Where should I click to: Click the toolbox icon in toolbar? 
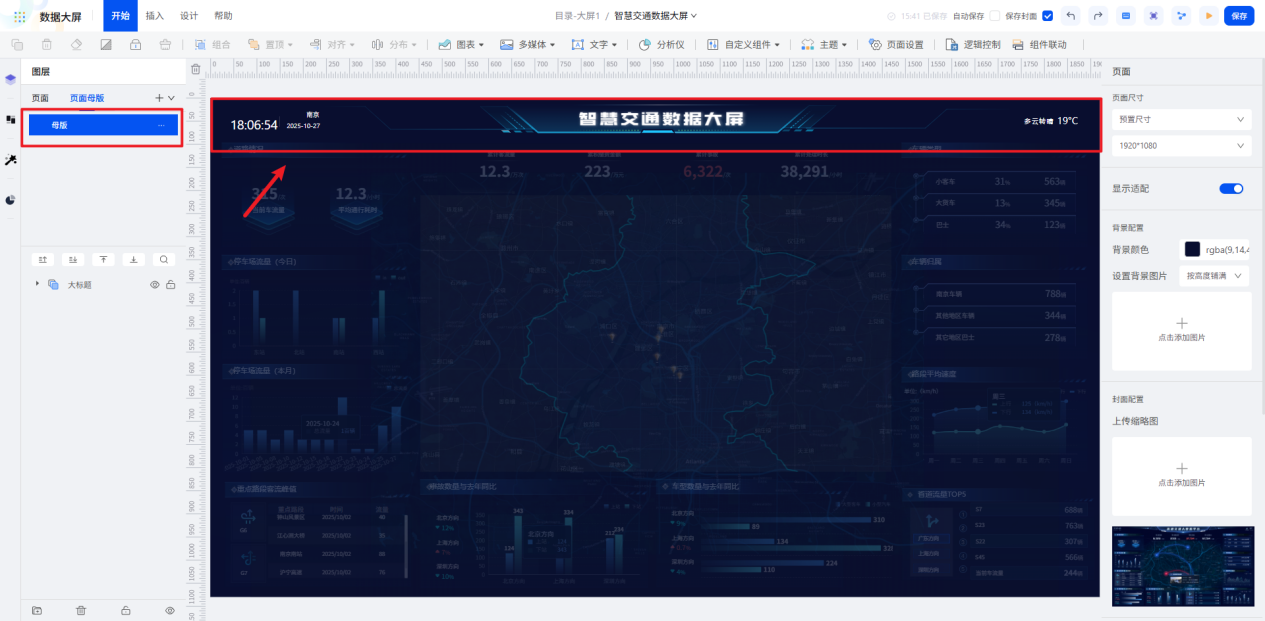(x=166, y=45)
